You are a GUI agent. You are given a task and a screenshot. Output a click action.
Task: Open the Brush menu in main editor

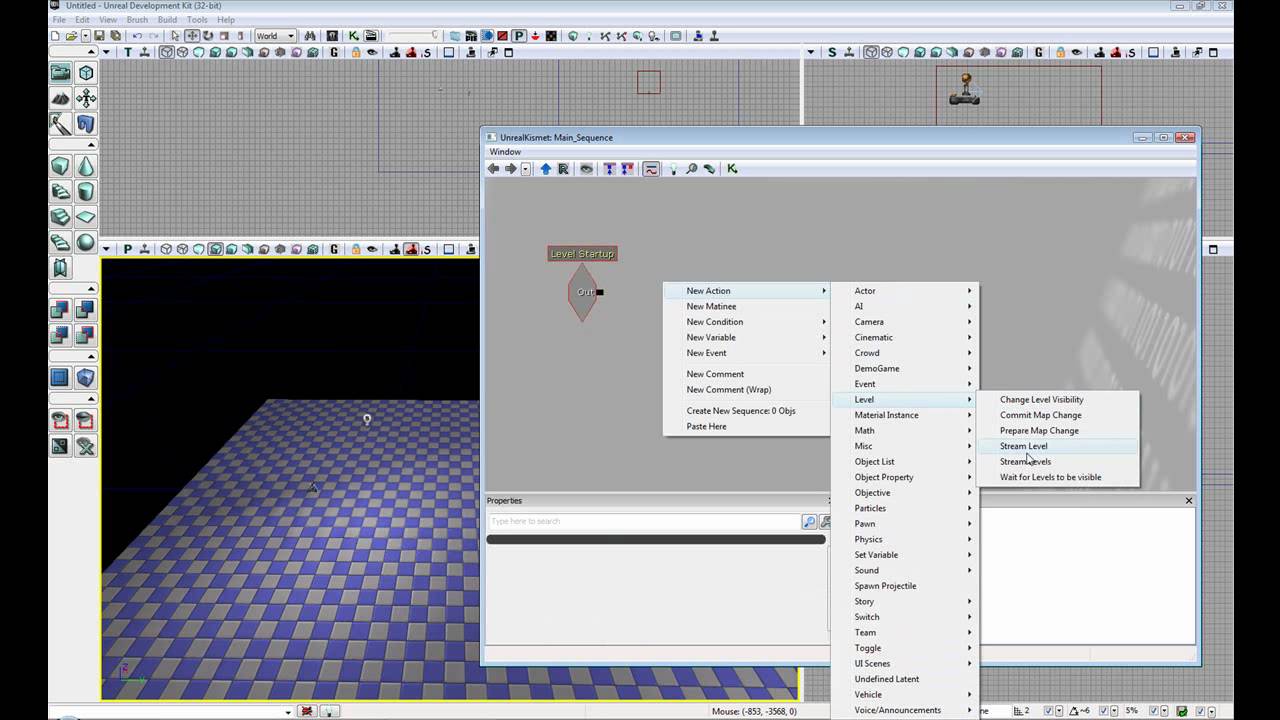click(x=137, y=20)
